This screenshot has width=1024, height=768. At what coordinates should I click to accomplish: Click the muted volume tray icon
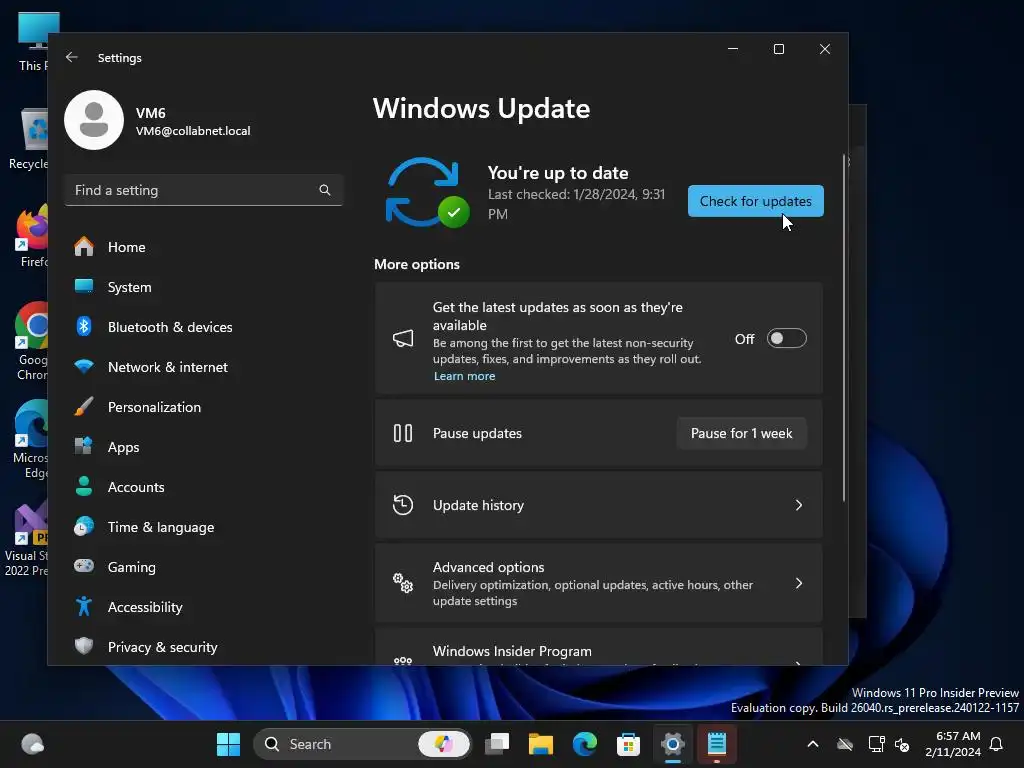pyautogui.click(x=902, y=744)
